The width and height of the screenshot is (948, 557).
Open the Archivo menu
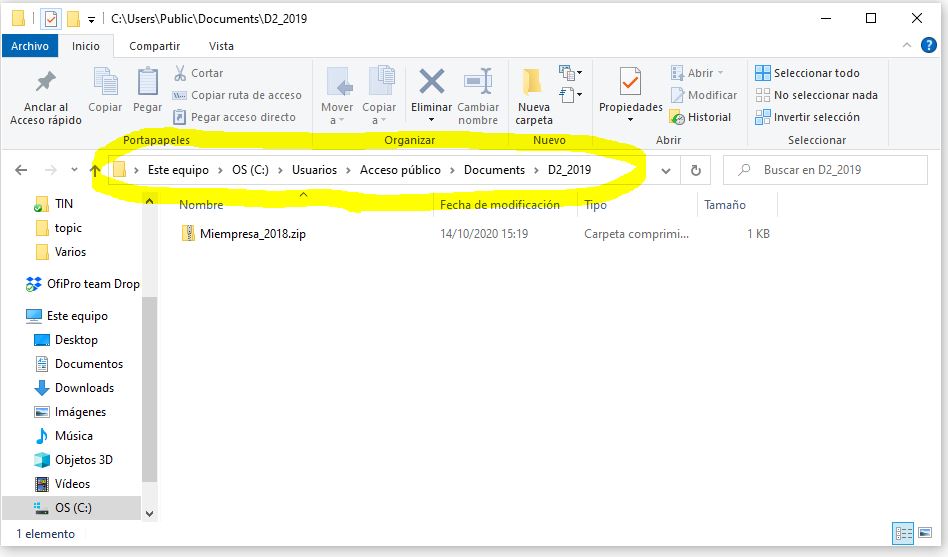[30, 46]
